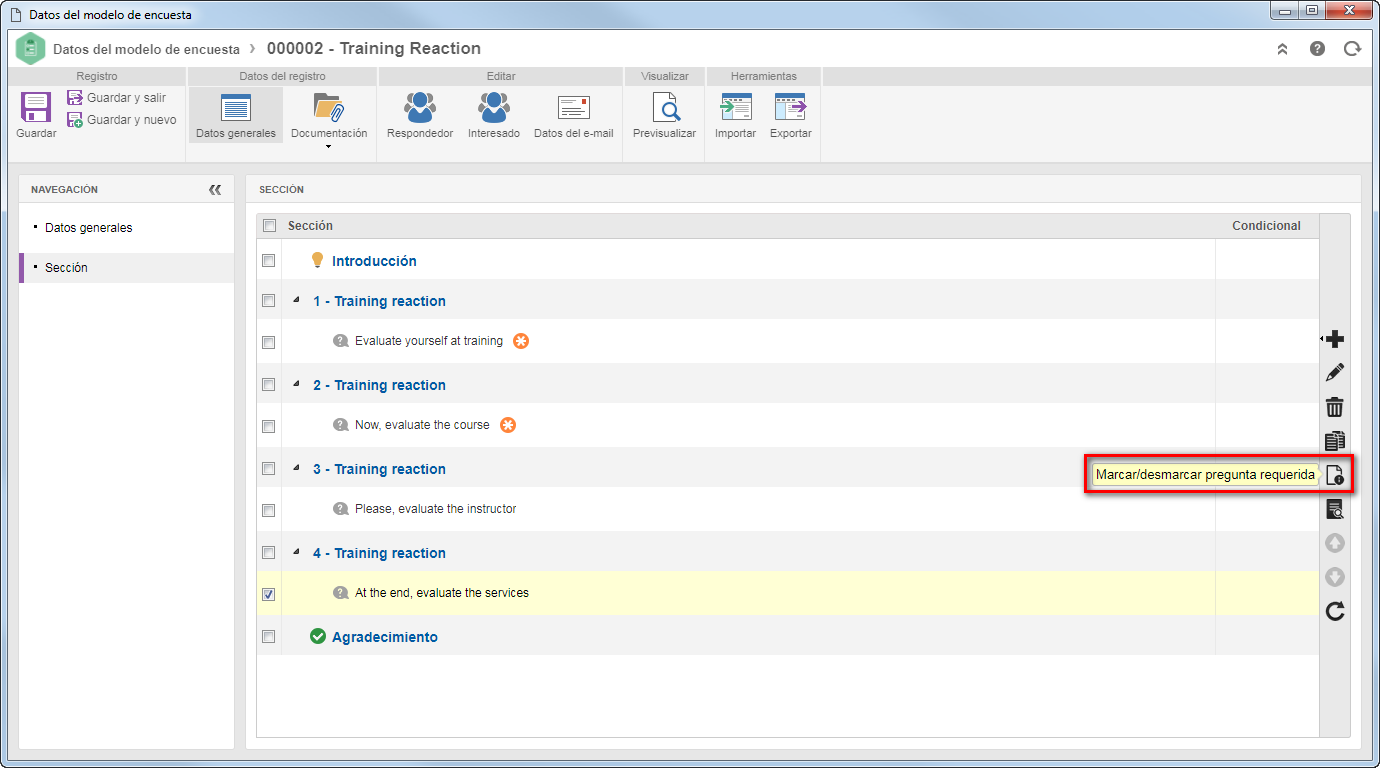Collapse 3 - Training reaction triangle
Viewport: 1380px width, 768px height.
pos(296,468)
